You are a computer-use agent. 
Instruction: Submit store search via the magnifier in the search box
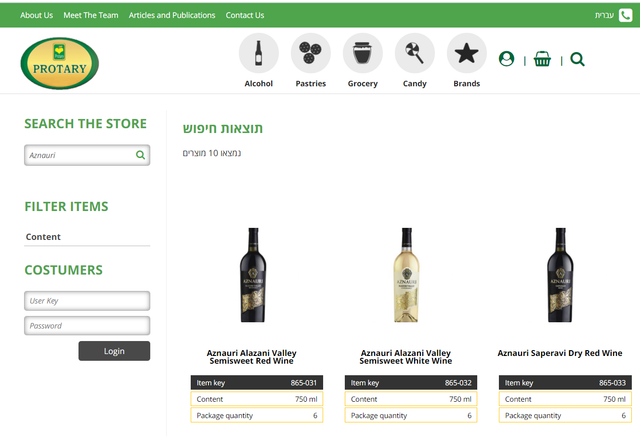tap(140, 155)
